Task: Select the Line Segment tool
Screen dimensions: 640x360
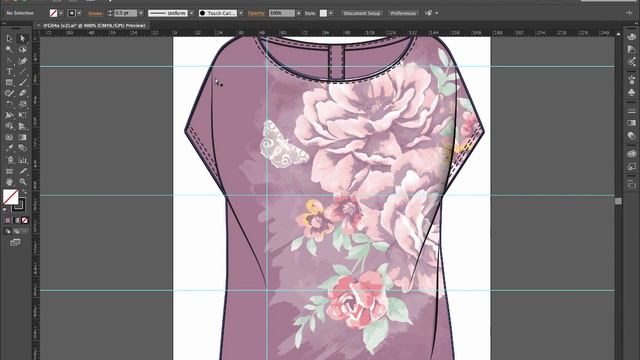Action: [22, 71]
